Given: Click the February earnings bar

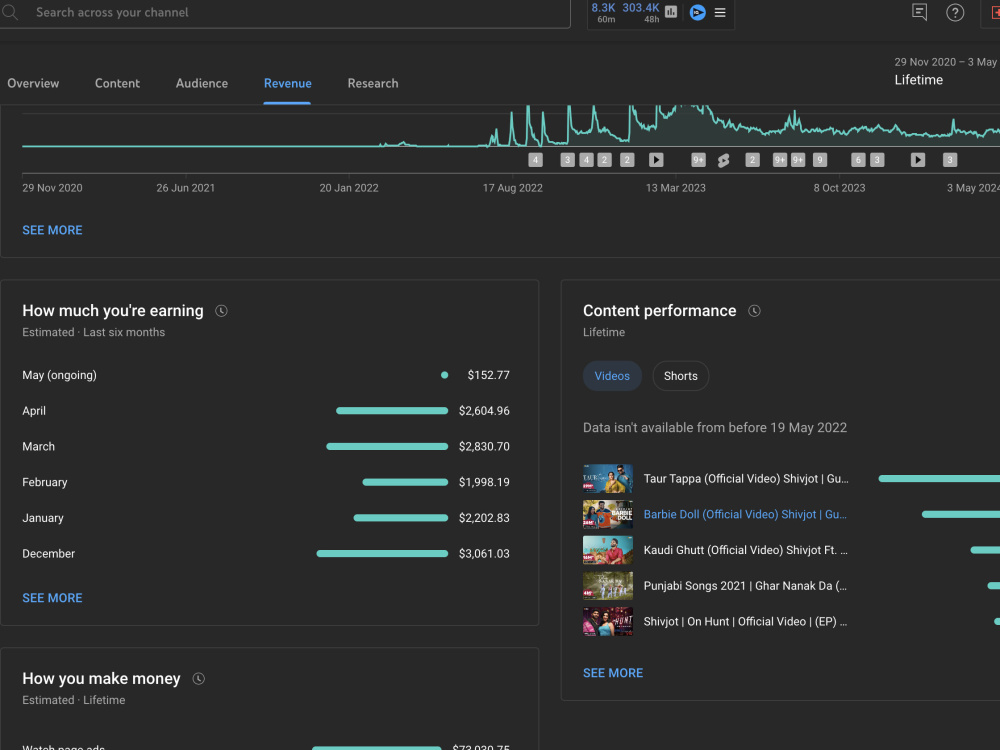Looking at the screenshot, I should click(405, 482).
